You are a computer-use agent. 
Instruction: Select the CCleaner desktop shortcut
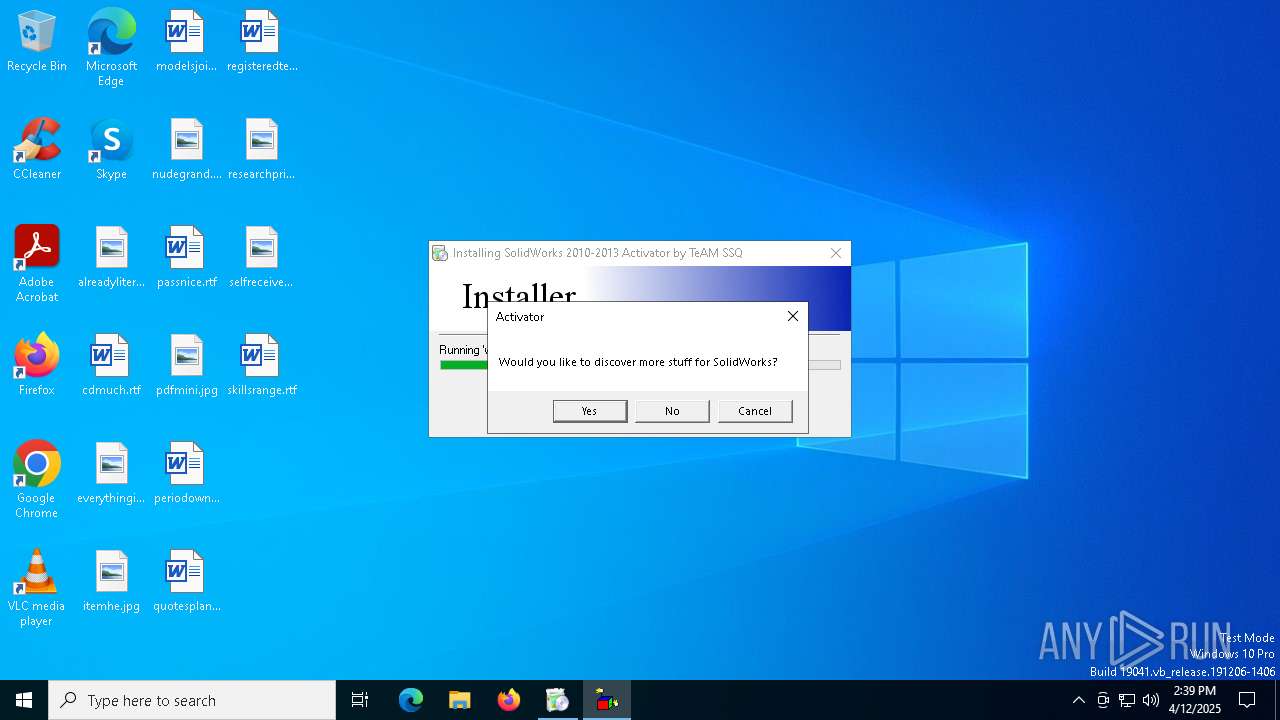pos(37,150)
